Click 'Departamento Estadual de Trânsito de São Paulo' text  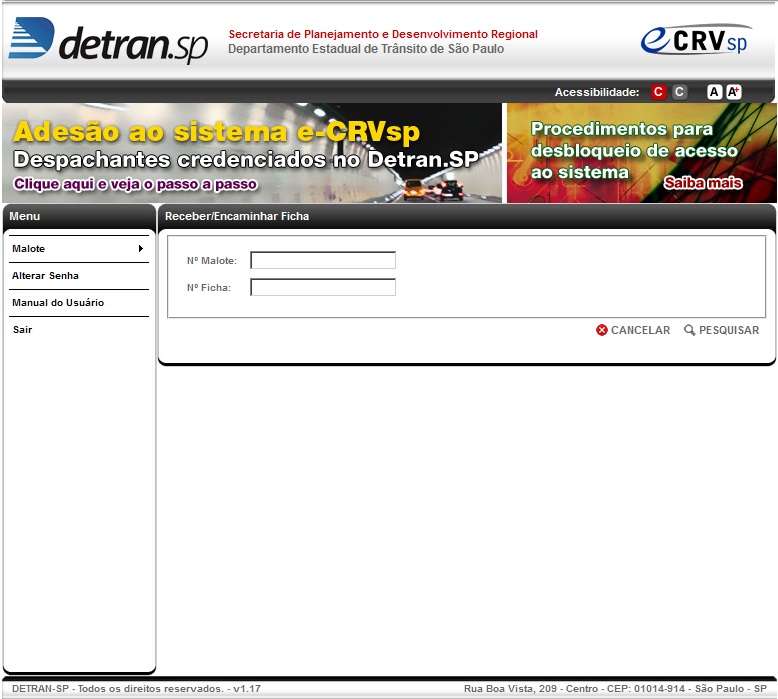pos(366,49)
